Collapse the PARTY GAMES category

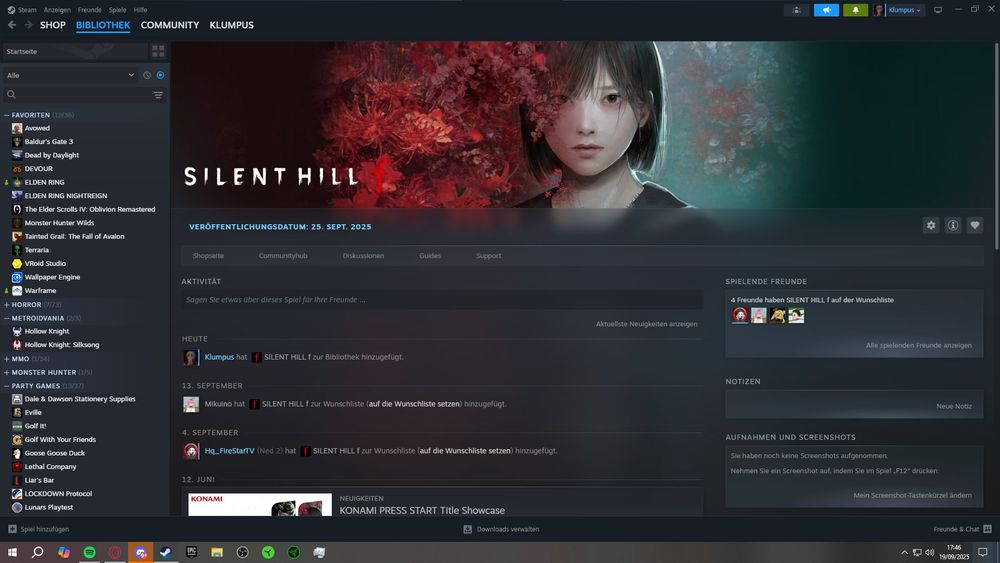pos(6,386)
